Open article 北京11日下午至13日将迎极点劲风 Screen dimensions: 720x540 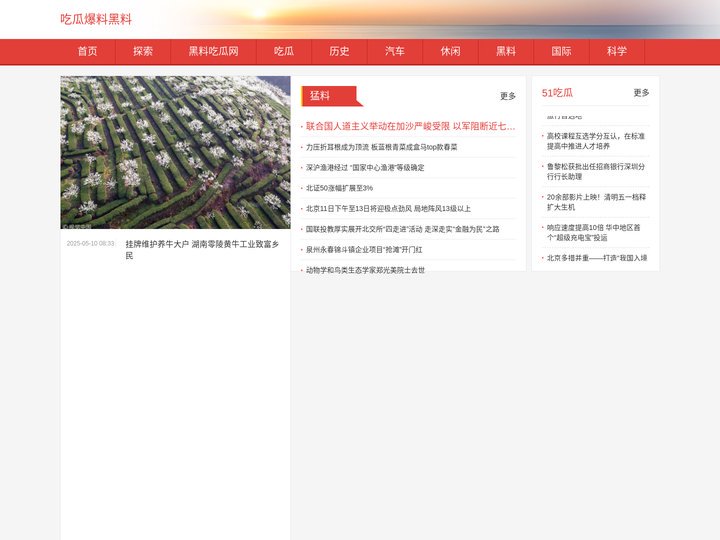(388, 208)
